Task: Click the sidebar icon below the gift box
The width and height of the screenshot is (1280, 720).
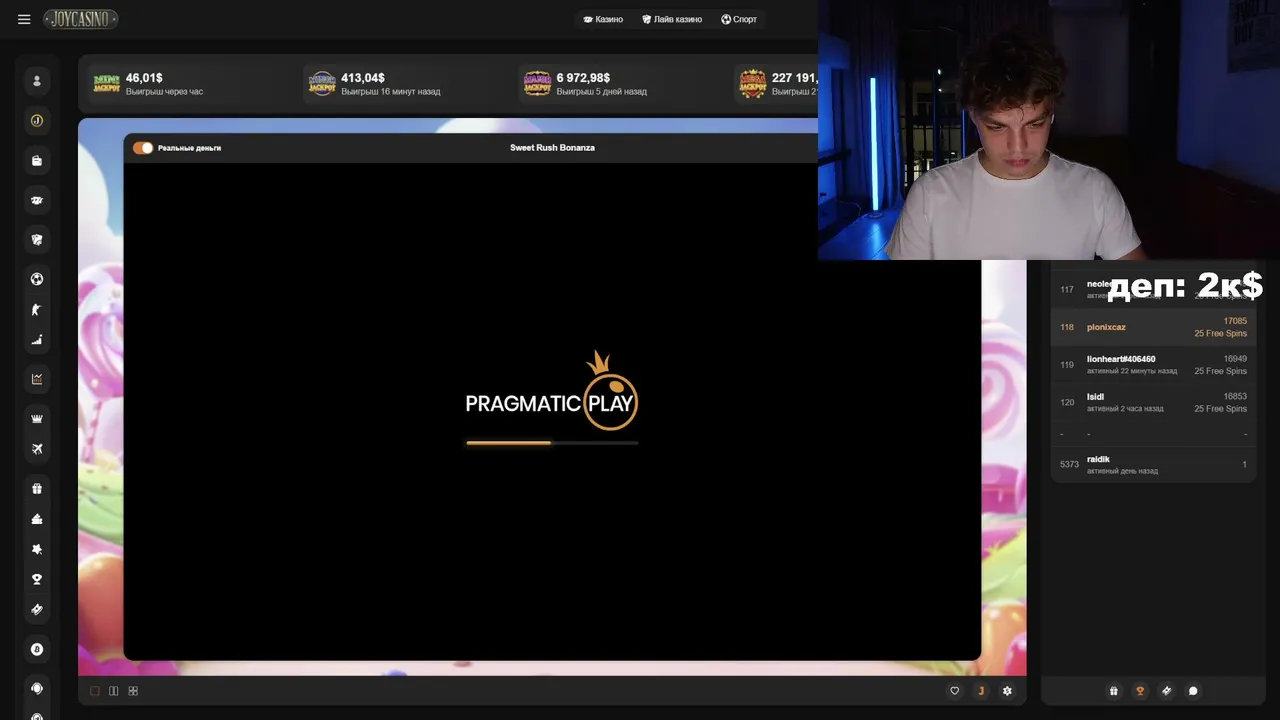Action: point(37,519)
